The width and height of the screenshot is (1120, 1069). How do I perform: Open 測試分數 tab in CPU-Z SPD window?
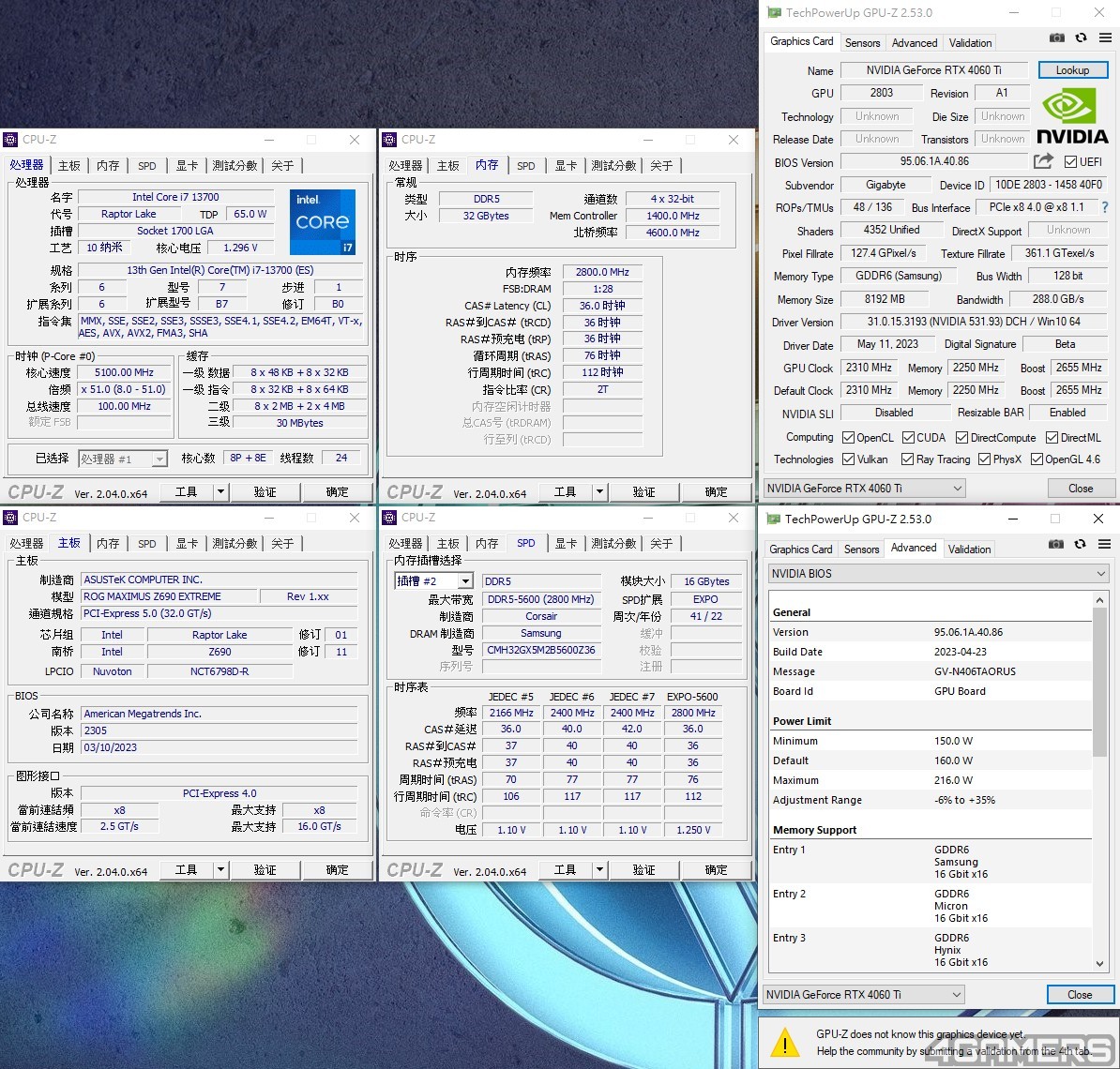(613, 544)
